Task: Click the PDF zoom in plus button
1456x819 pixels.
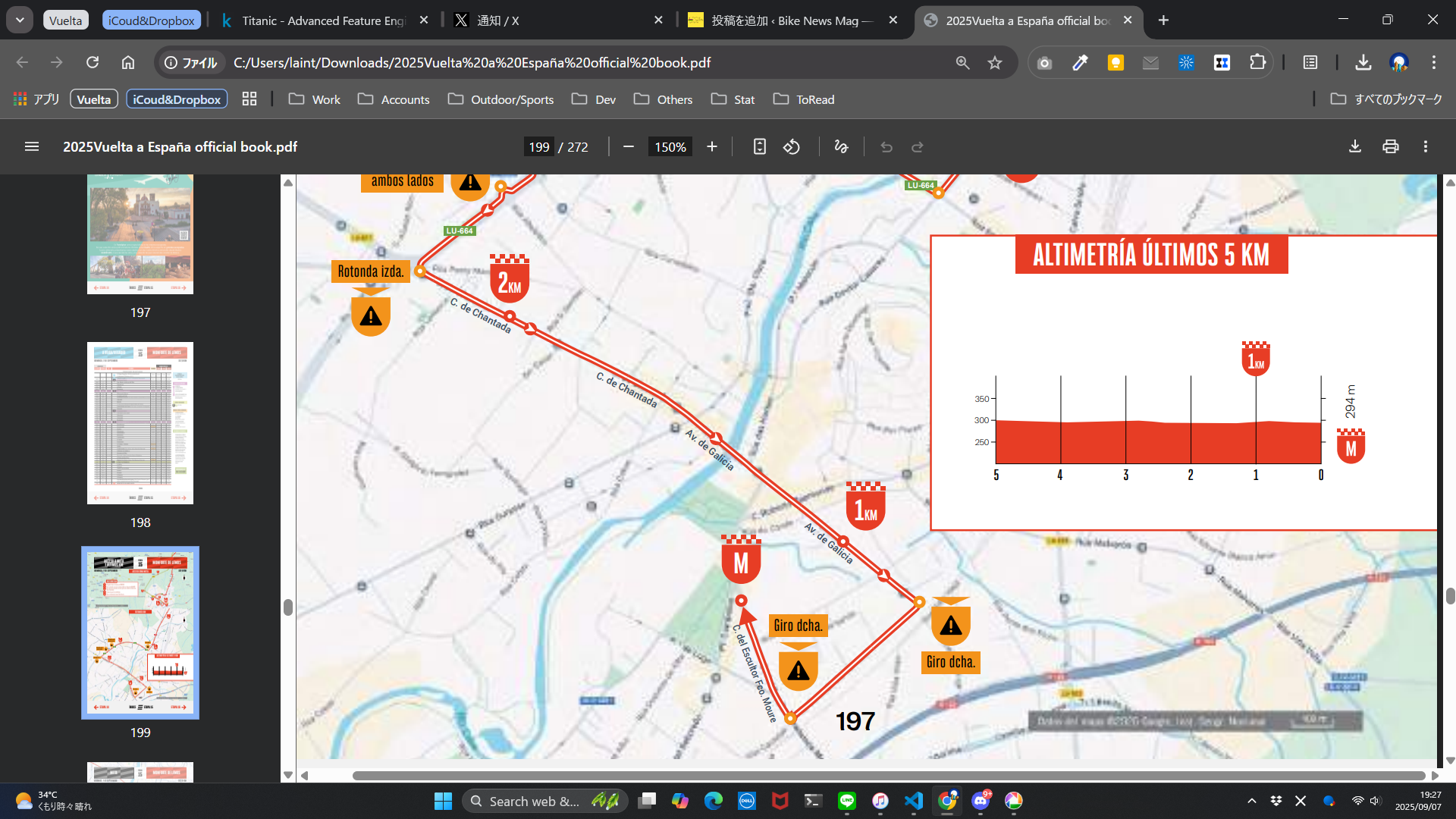Action: pos(711,146)
